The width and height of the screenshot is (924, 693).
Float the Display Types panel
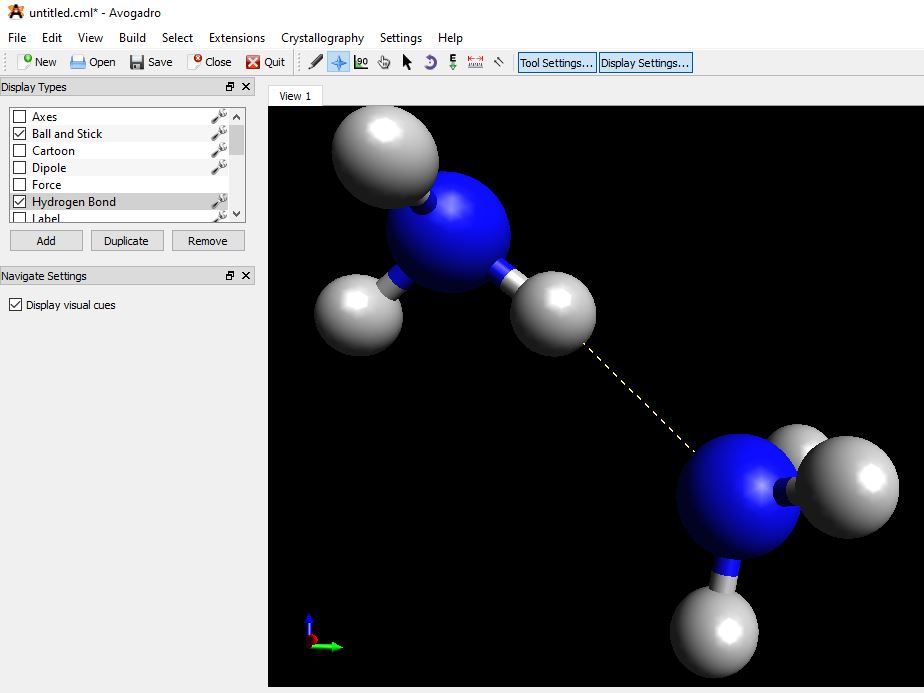230,87
